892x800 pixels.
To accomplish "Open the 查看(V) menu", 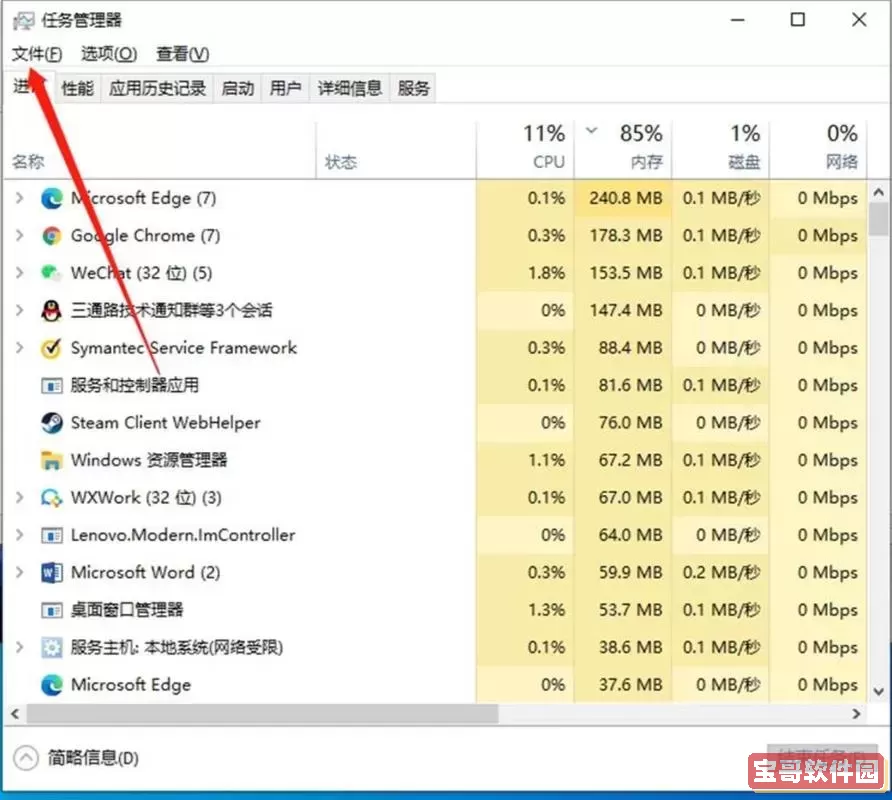I will click(x=183, y=55).
